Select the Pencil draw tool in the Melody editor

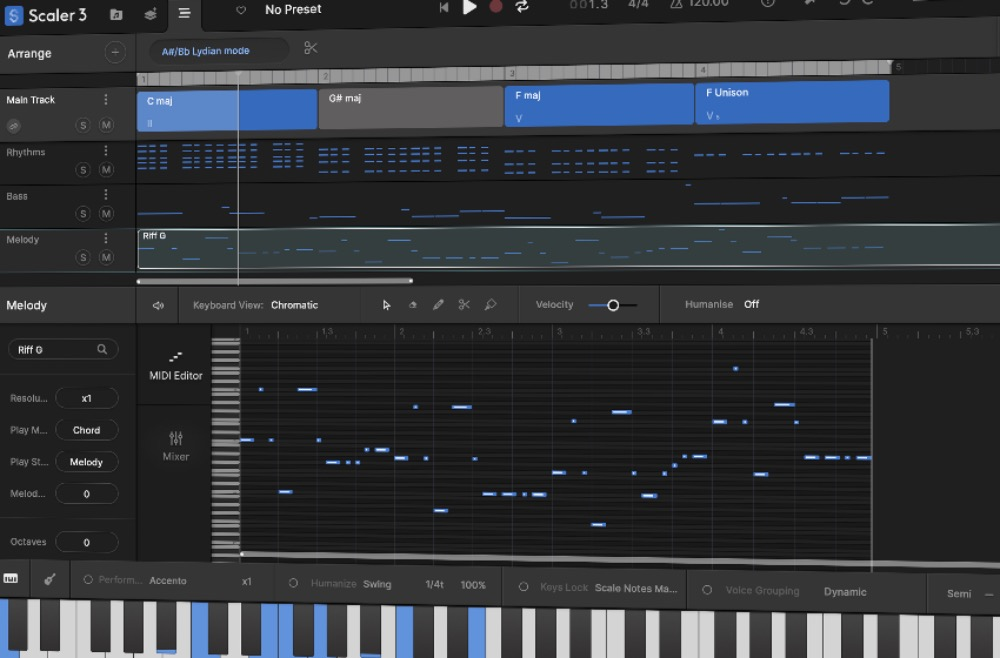pyautogui.click(x=438, y=304)
